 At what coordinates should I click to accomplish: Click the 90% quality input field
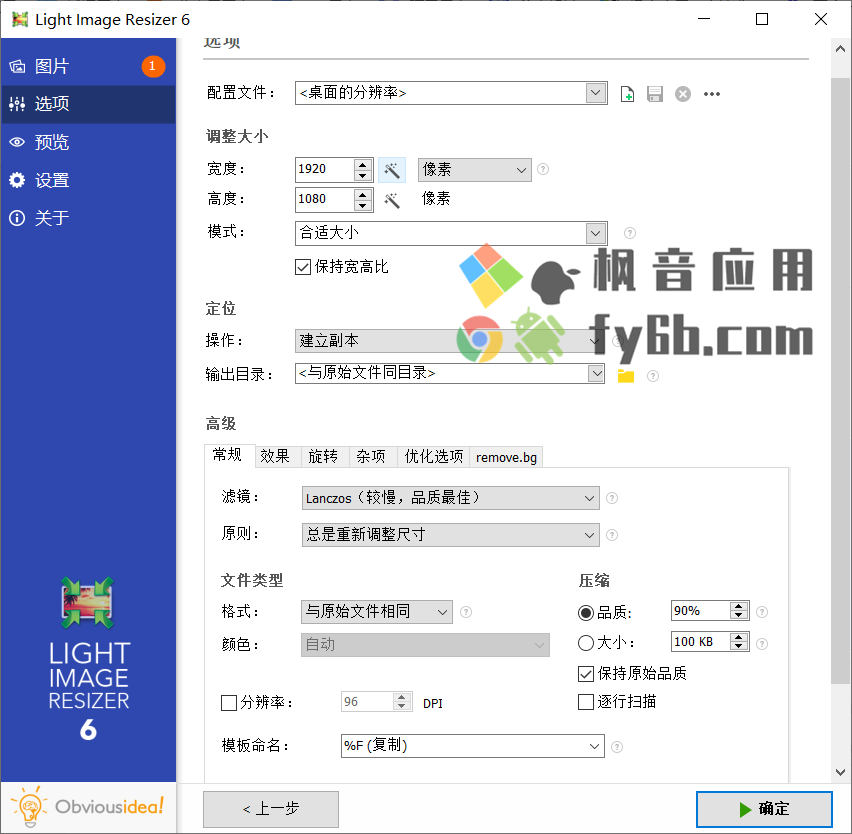tap(701, 611)
